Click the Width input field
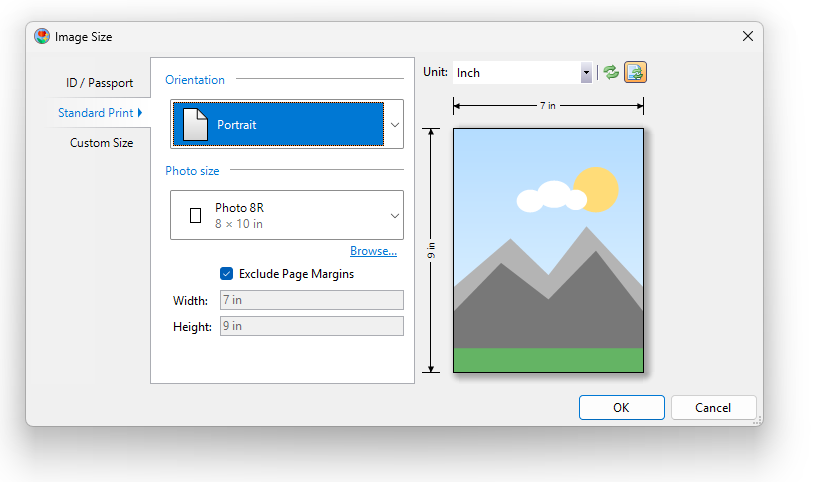 (x=311, y=300)
